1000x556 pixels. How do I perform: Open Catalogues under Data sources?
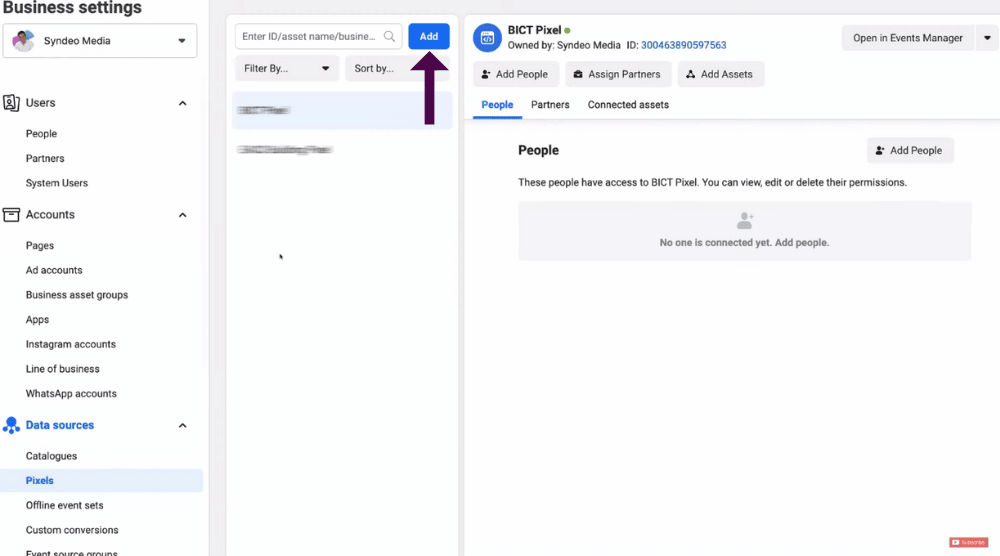tap(51, 456)
